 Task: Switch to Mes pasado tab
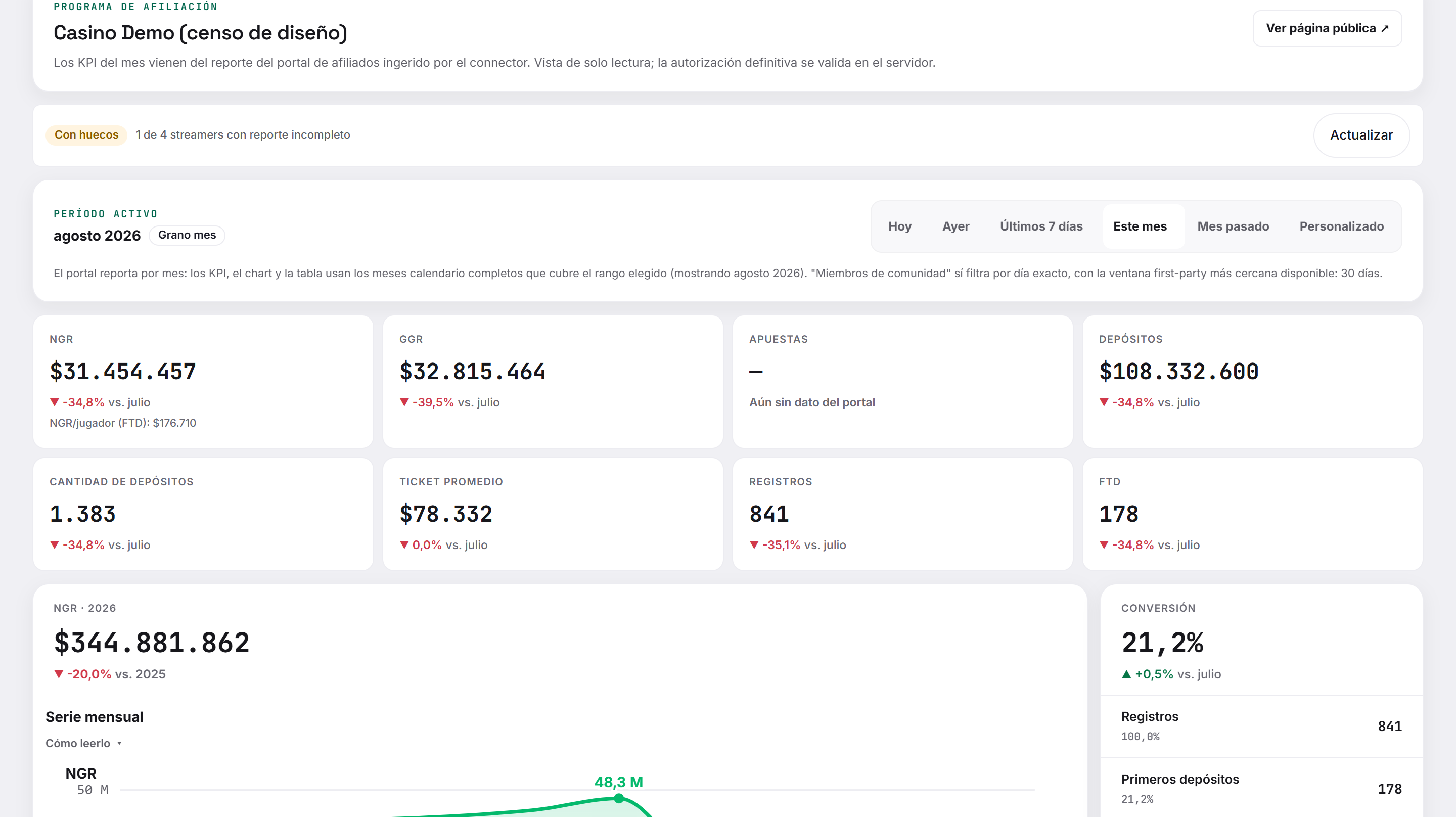pyautogui.click(x=1233, y=226)
